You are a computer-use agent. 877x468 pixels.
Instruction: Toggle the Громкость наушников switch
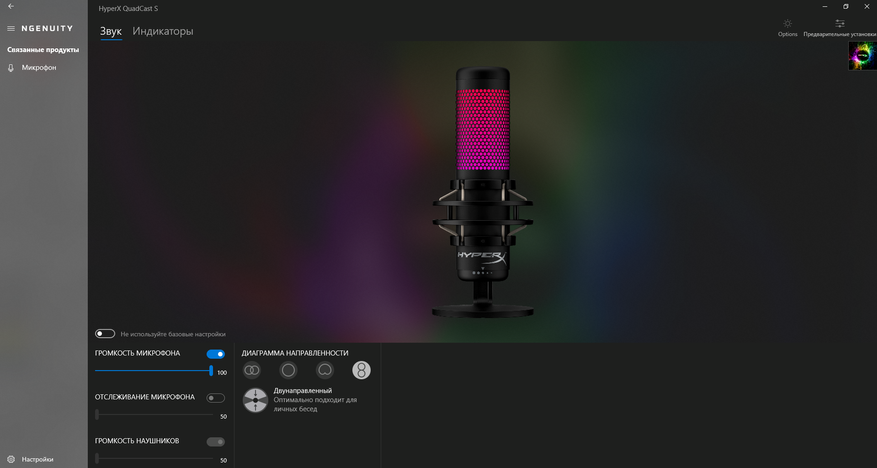215,442
